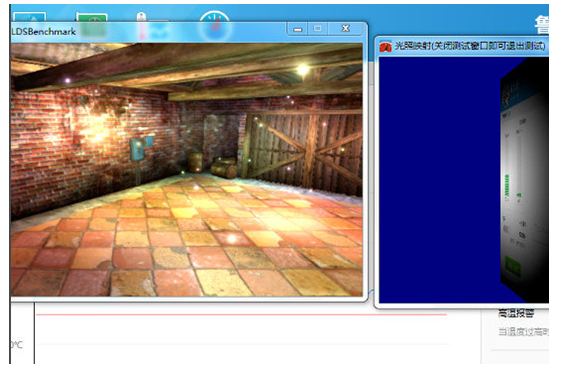
Task: Click the red icon of 光照映射 window
Action: 385,47
